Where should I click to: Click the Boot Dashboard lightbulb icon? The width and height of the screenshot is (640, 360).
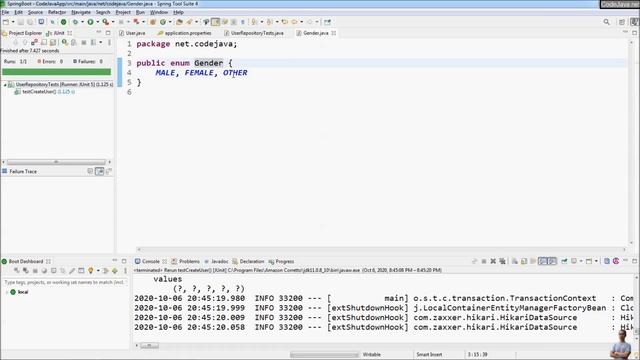point(91,271)
